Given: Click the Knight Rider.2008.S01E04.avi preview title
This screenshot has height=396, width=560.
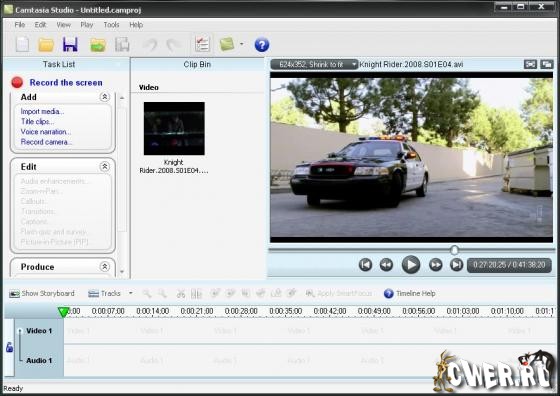Looking at the screenshot, I should click(x=411, y=64).
